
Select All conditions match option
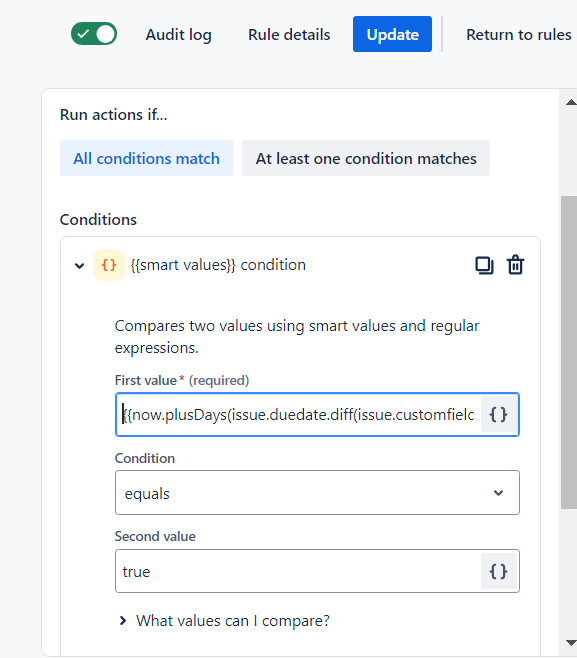tap(146, 158)
